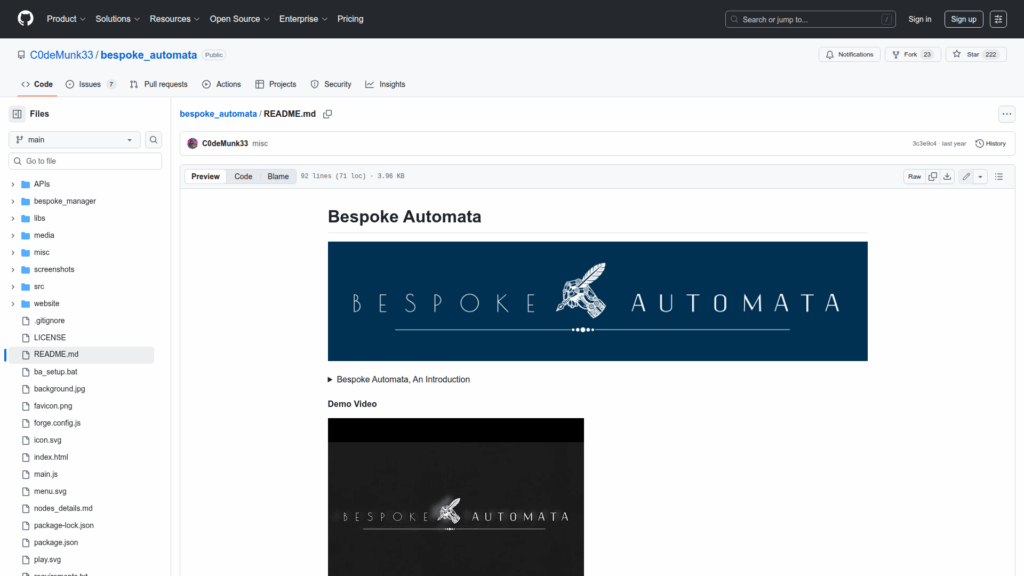Sign in to GitHub
This screenshot has width=1024, height=576.
(x=919, y=19)
